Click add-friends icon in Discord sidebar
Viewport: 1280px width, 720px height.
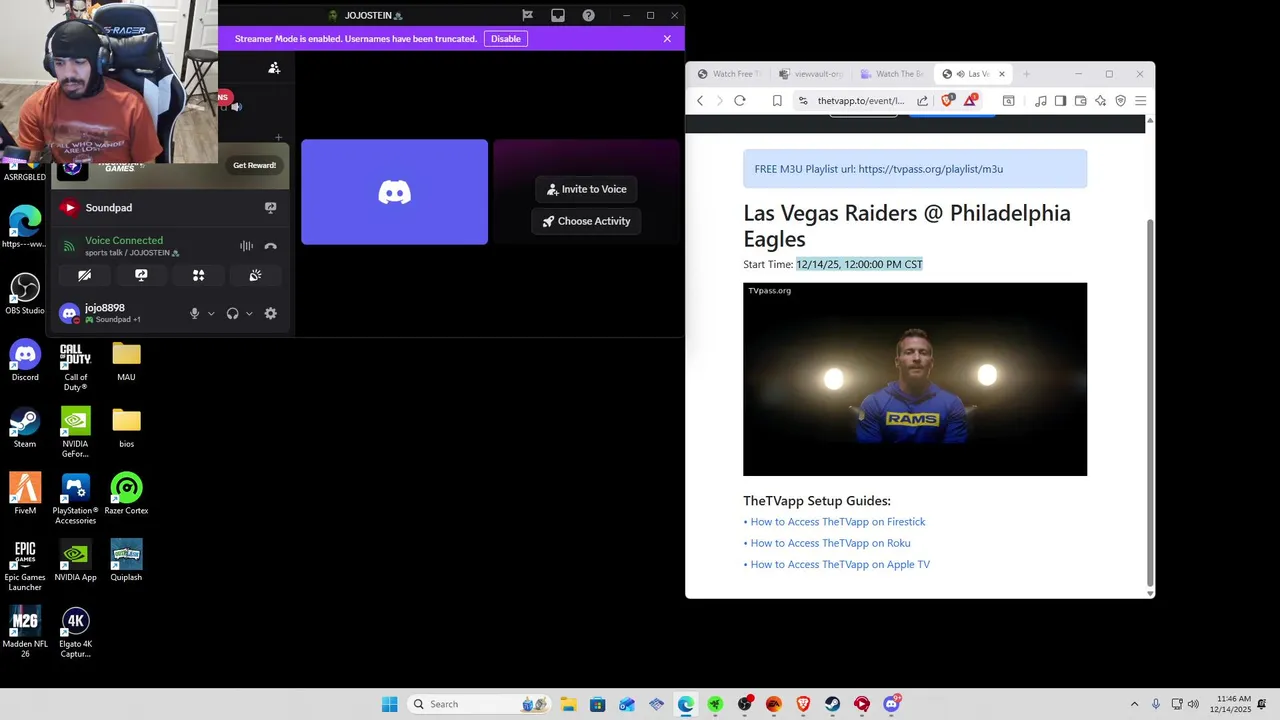274,68
